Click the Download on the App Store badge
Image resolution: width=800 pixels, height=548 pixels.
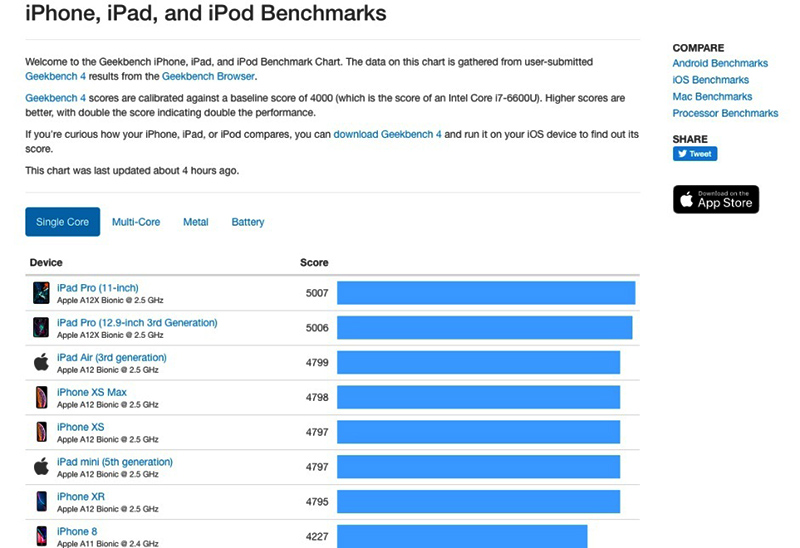point(716,199)
